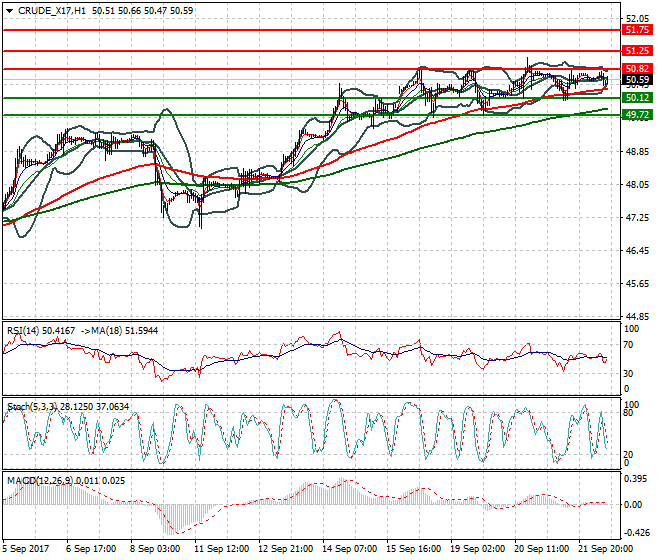Click the Stoch(5,3,3) indicator label

tap(32, 407)
